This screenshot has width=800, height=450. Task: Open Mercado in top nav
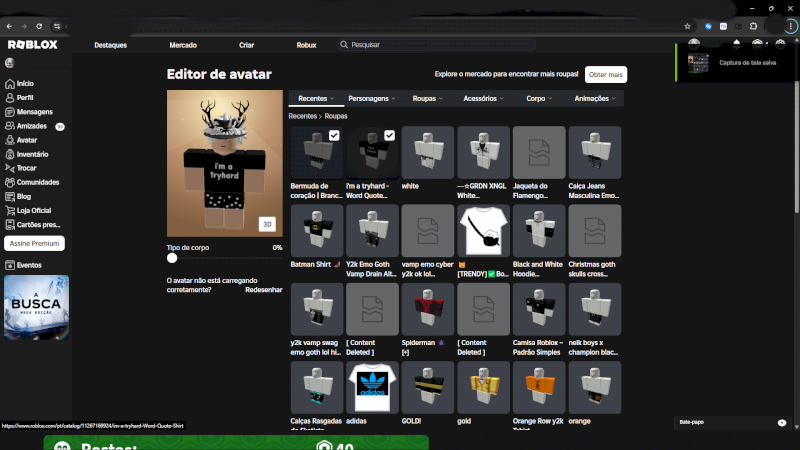tap(183, 45)
